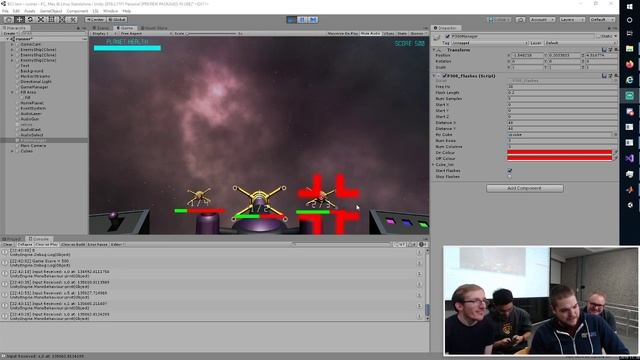Viewport: 640px width, 360px height.
Task: Open the Edit menu
Action: click(x=16, y=11)
